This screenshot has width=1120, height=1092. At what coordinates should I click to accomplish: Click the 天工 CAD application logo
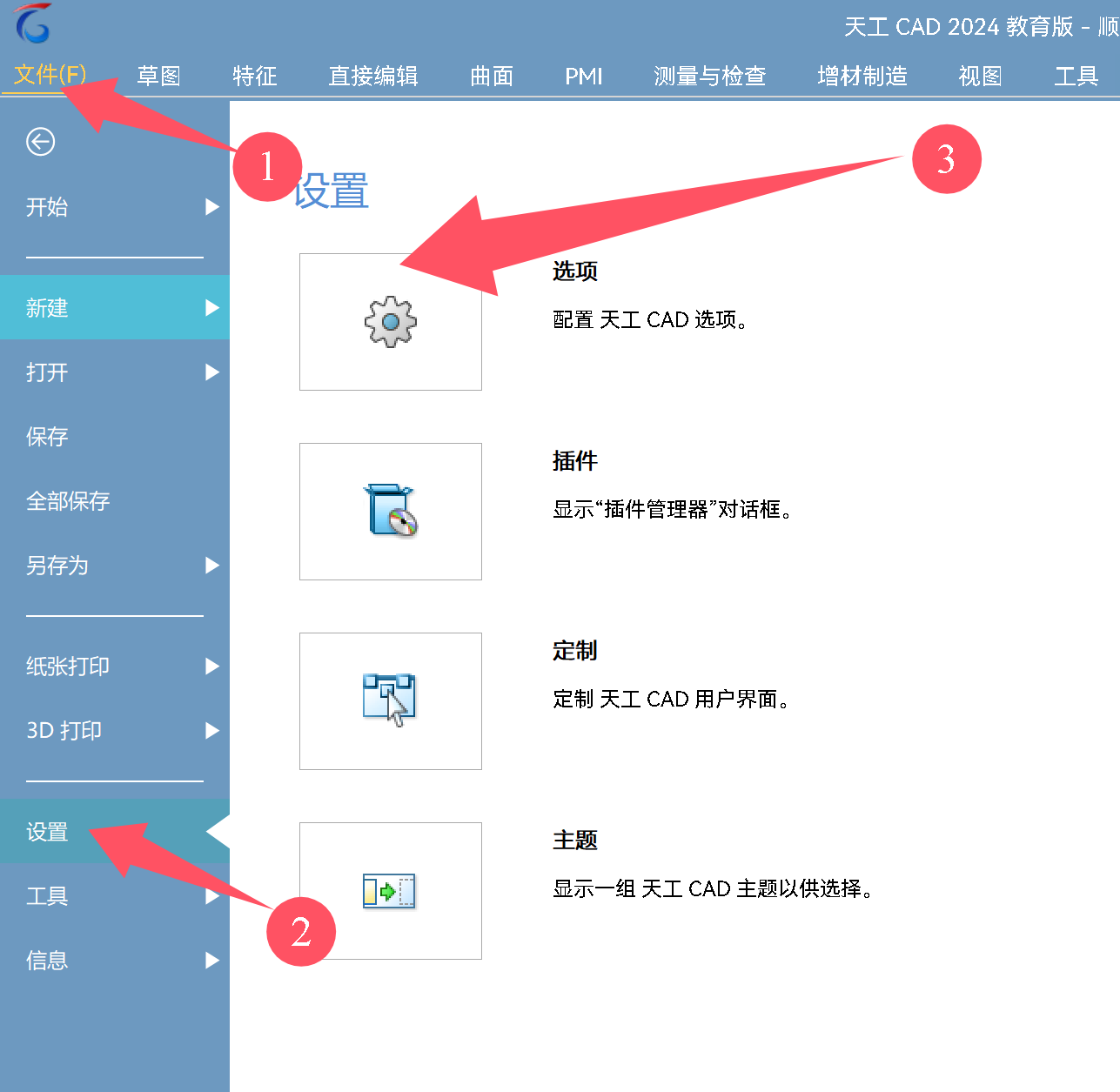click(33, 23)
